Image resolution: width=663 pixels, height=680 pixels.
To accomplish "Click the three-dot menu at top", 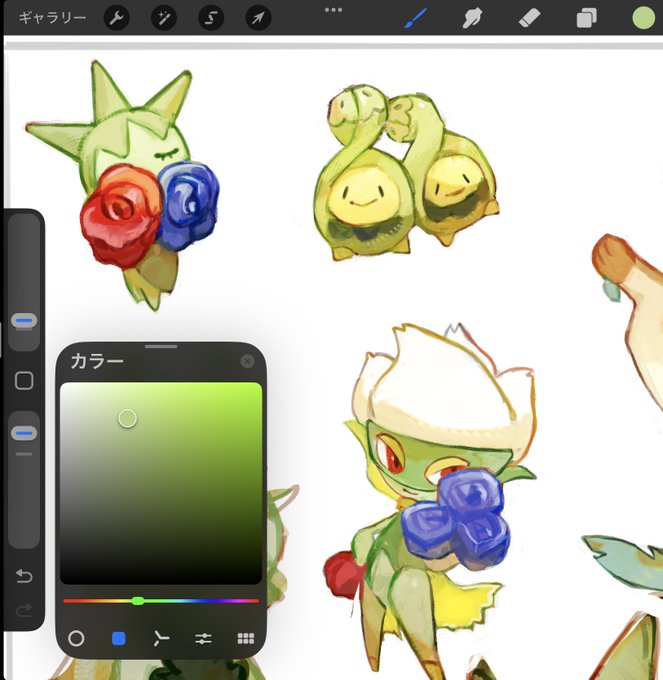I will coord(333,10).
